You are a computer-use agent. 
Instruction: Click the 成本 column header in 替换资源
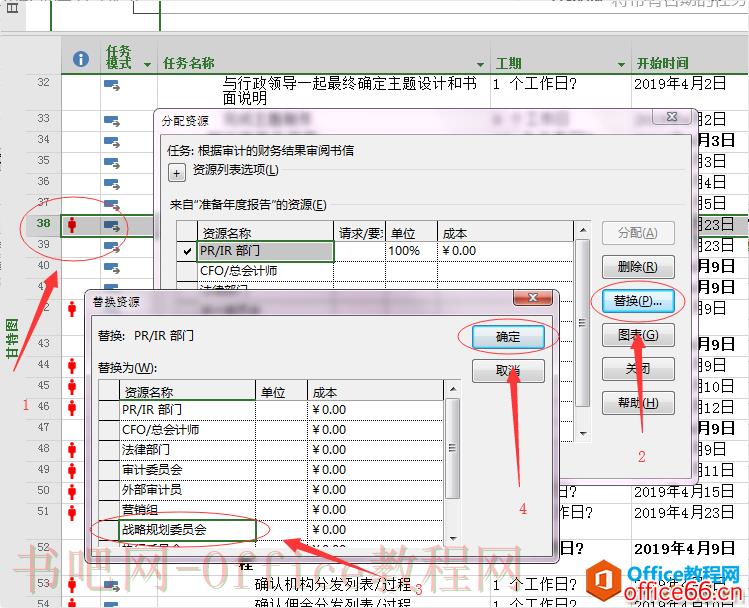coord(375,392)
